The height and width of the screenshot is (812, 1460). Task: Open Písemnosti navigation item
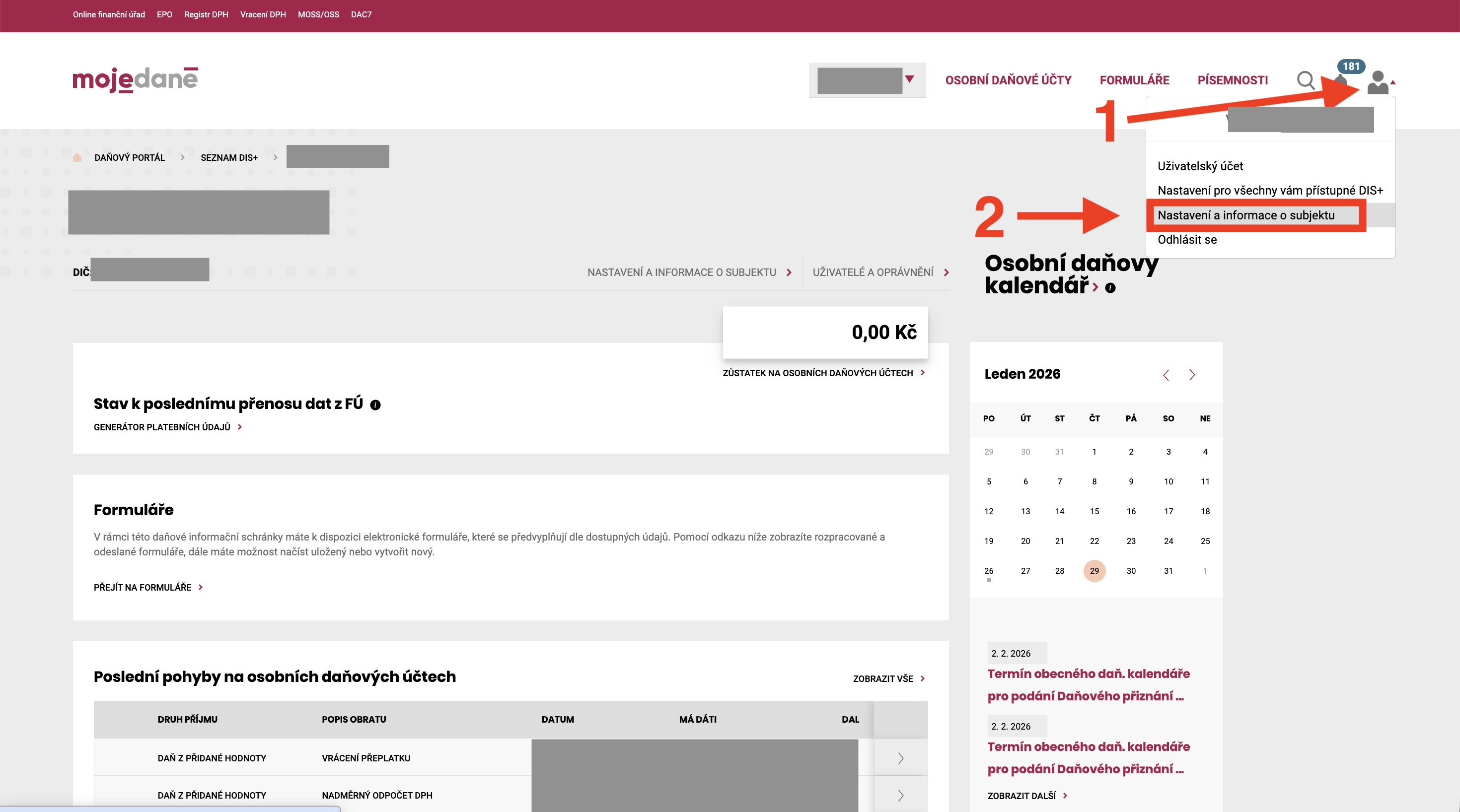coord(1232,80)
